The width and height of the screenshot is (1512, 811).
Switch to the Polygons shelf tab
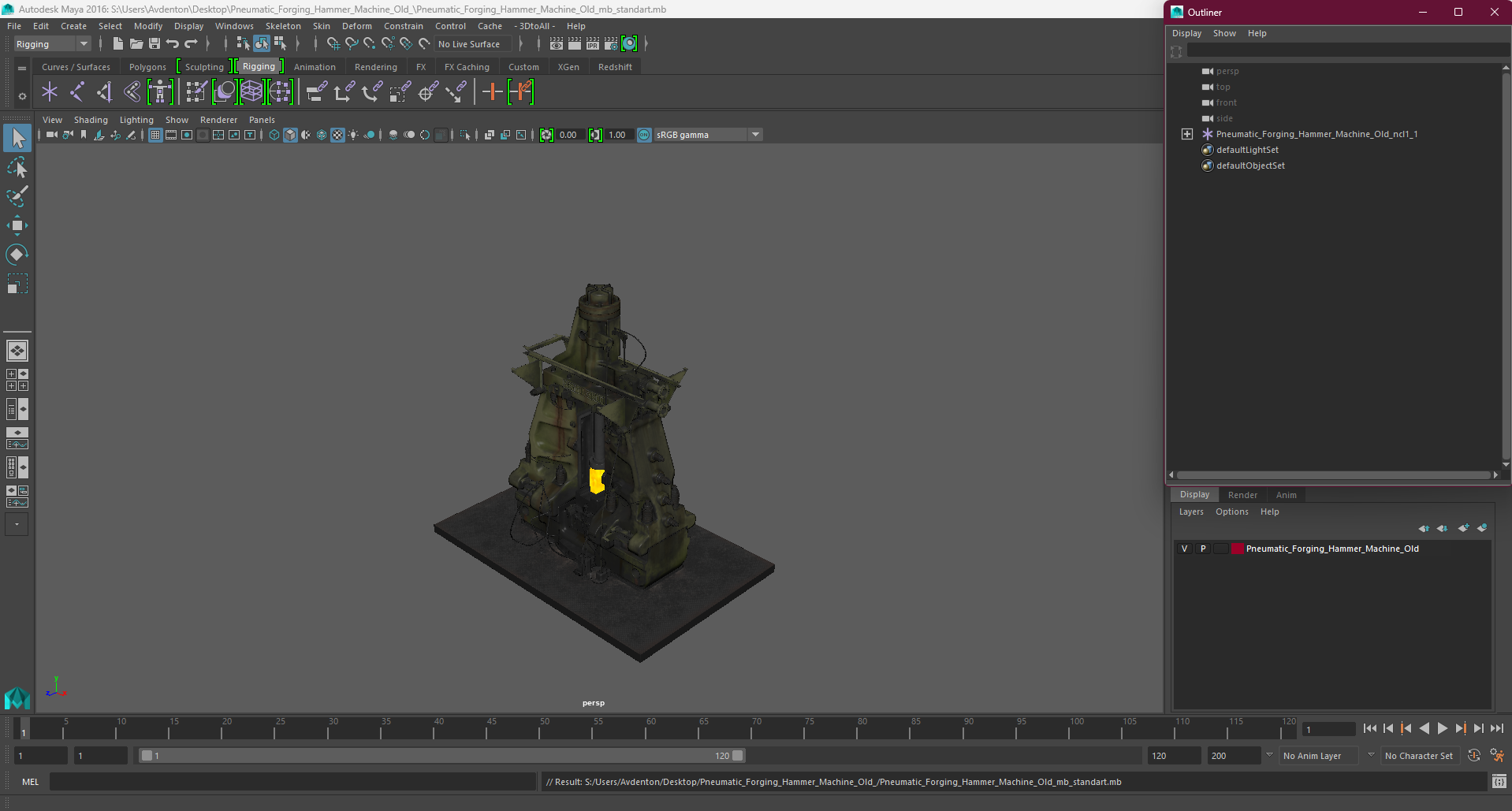click(x=147, y=67)
